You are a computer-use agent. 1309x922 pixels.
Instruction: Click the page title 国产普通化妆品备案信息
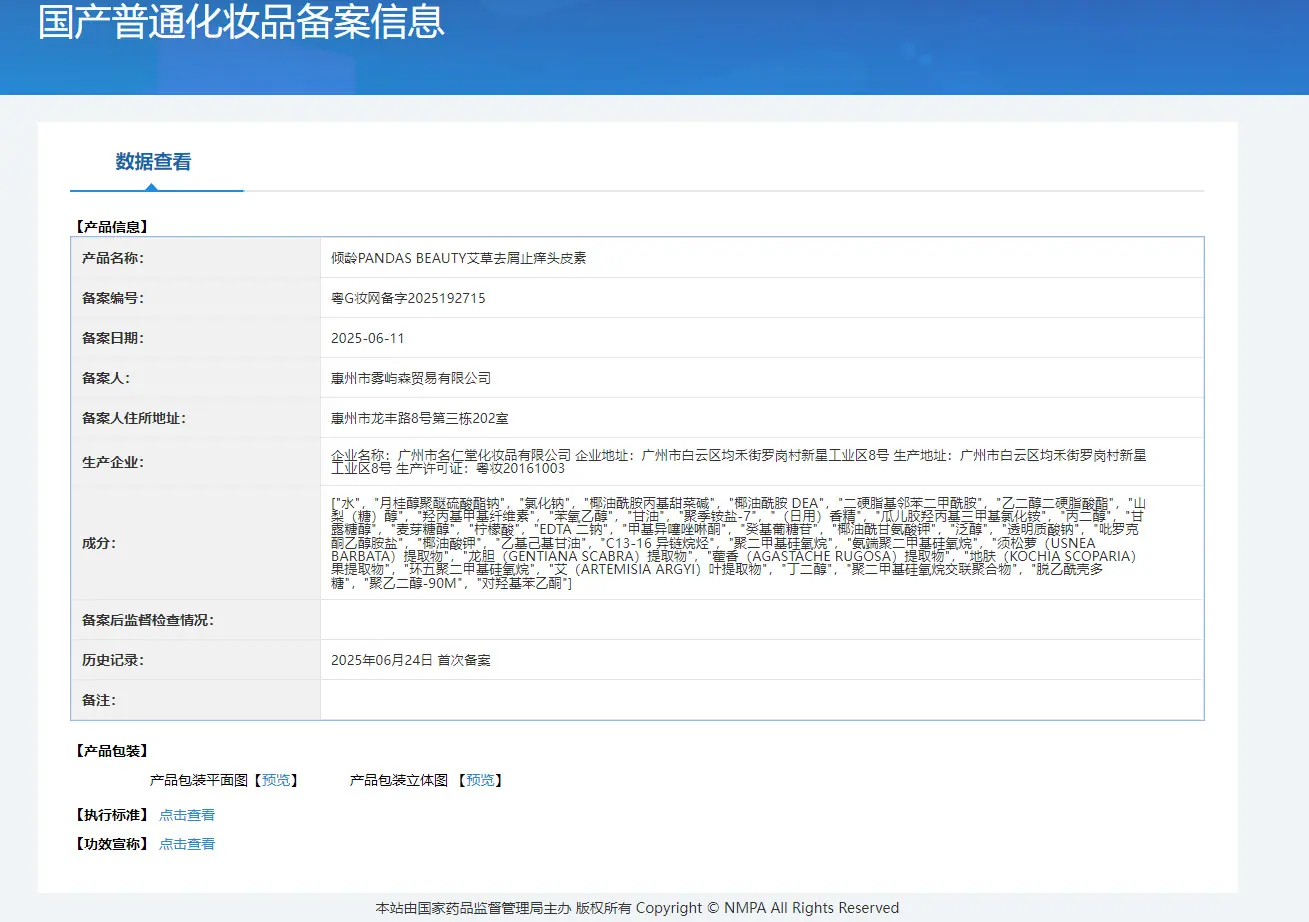(241, 22)
